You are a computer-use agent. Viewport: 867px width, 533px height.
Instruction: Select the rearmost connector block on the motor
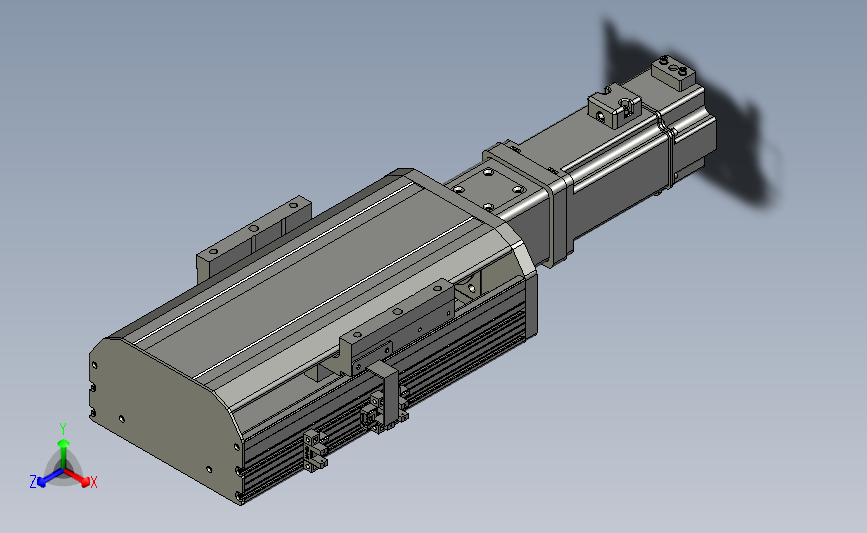click(x=673, y=72)
